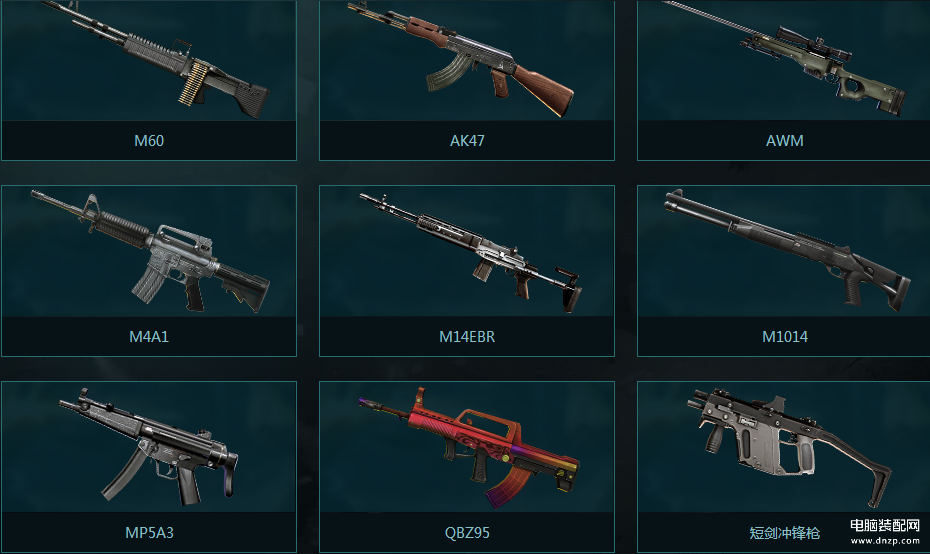This screenshot has height=554, width=930.
Task: Click the 短剑冲锋枪 name label
Action: [785, 533]
